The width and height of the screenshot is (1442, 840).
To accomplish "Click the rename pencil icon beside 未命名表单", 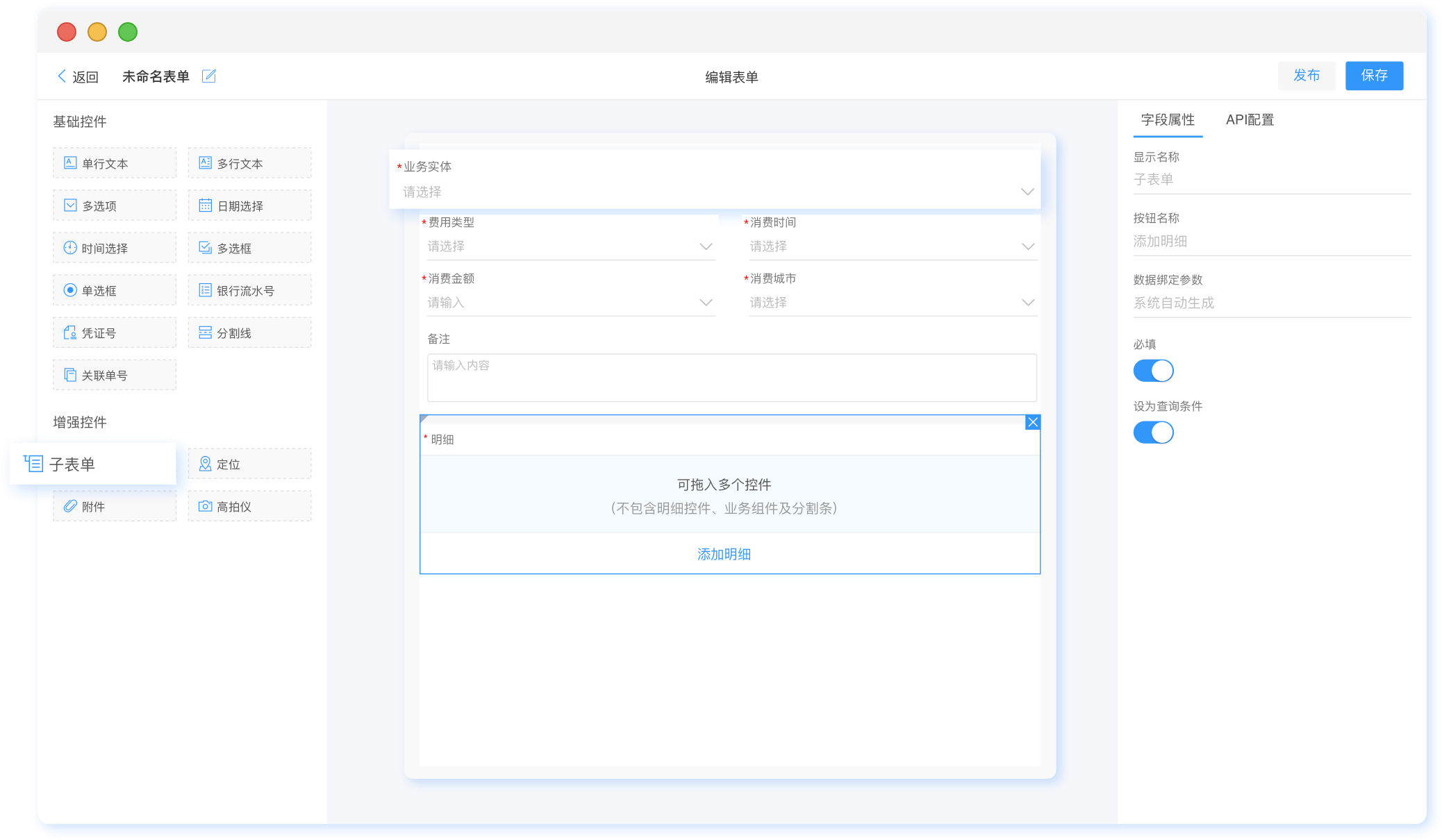I will pos(209,76).
